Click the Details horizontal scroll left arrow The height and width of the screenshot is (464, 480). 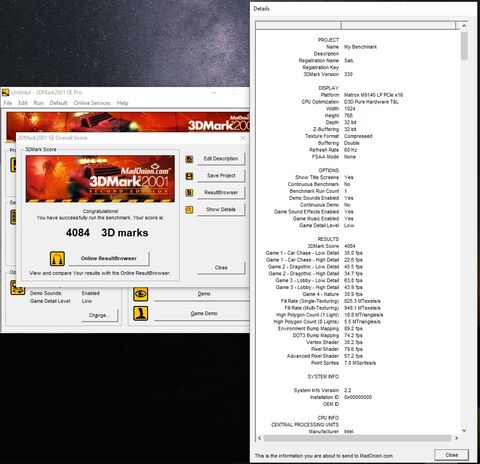pyautogui.click(x=260, y=438)
